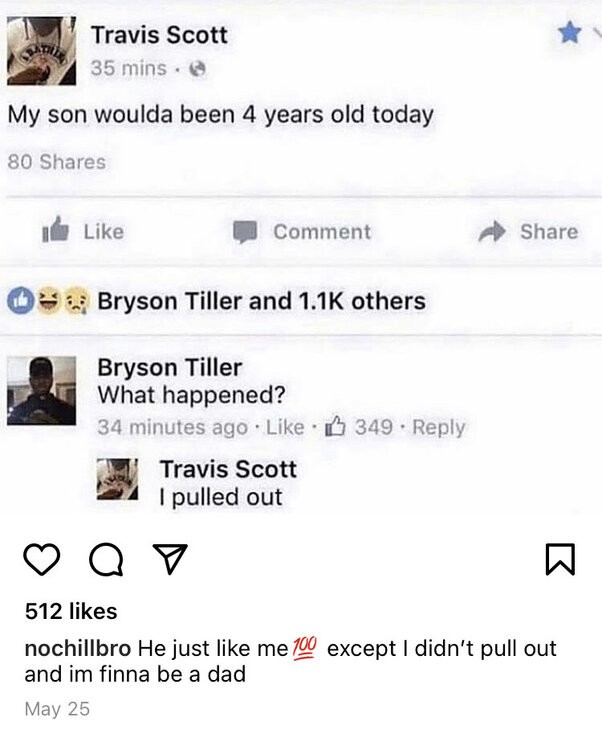View the 512 likes list

click(71, 611)
